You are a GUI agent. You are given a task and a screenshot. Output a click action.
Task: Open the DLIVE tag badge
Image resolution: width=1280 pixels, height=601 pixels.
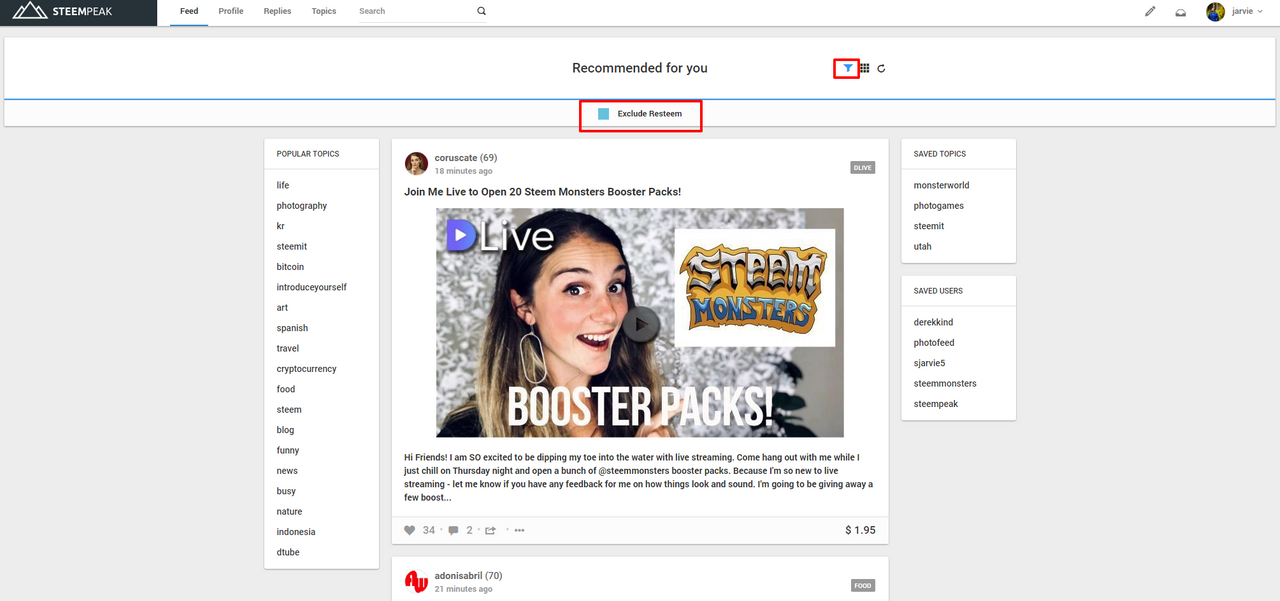pos(863,168)
